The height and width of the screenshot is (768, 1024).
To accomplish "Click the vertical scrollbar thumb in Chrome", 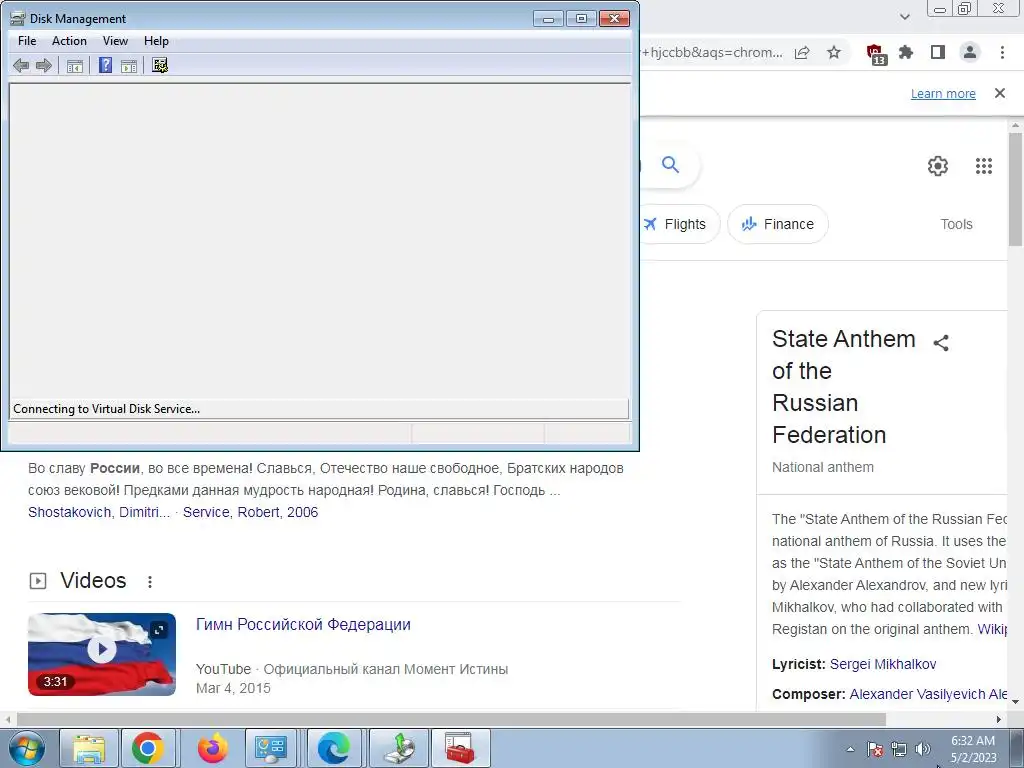I will [1015, 189].
